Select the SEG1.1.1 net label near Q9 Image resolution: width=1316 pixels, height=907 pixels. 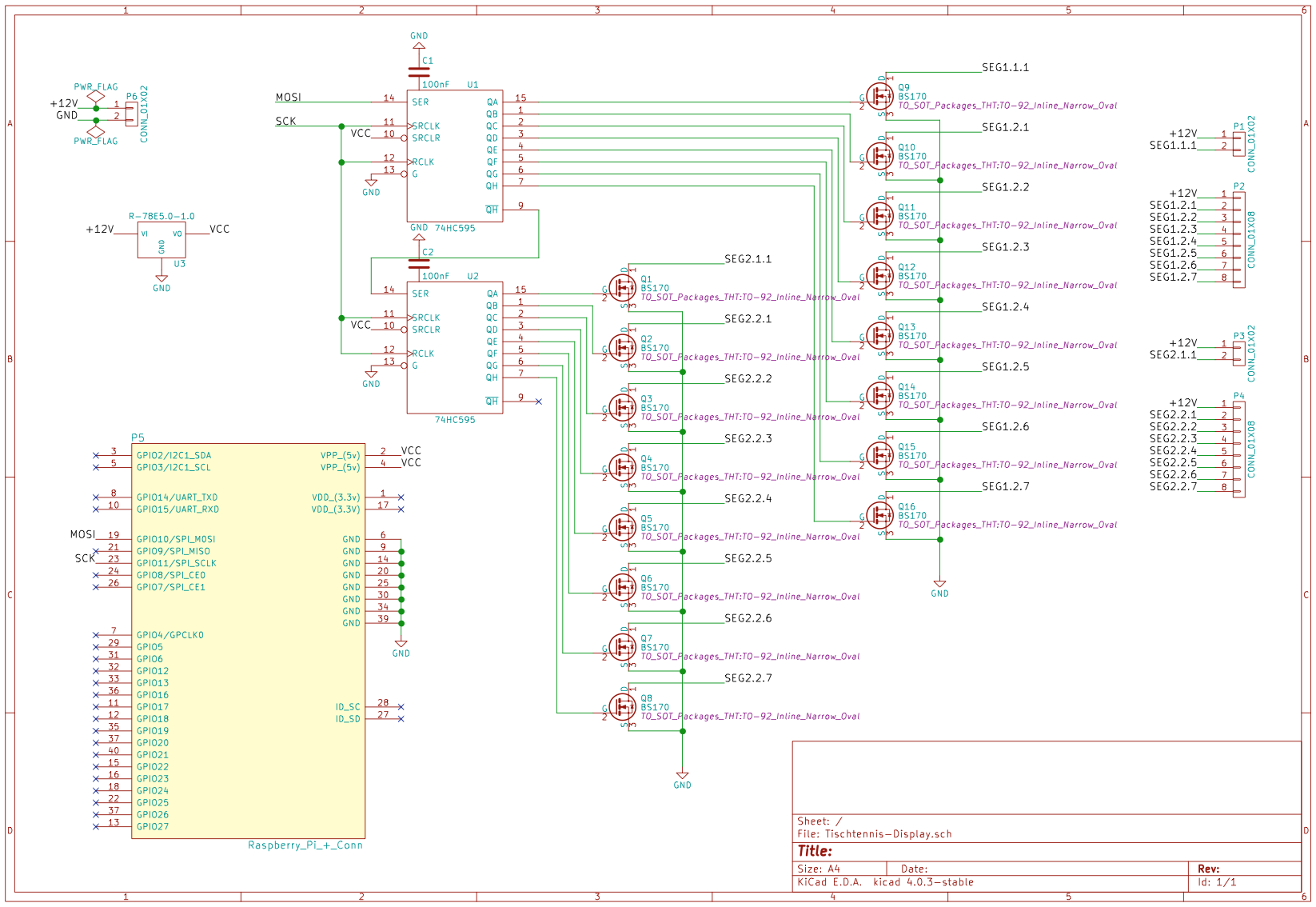(x=1005, y=68)
